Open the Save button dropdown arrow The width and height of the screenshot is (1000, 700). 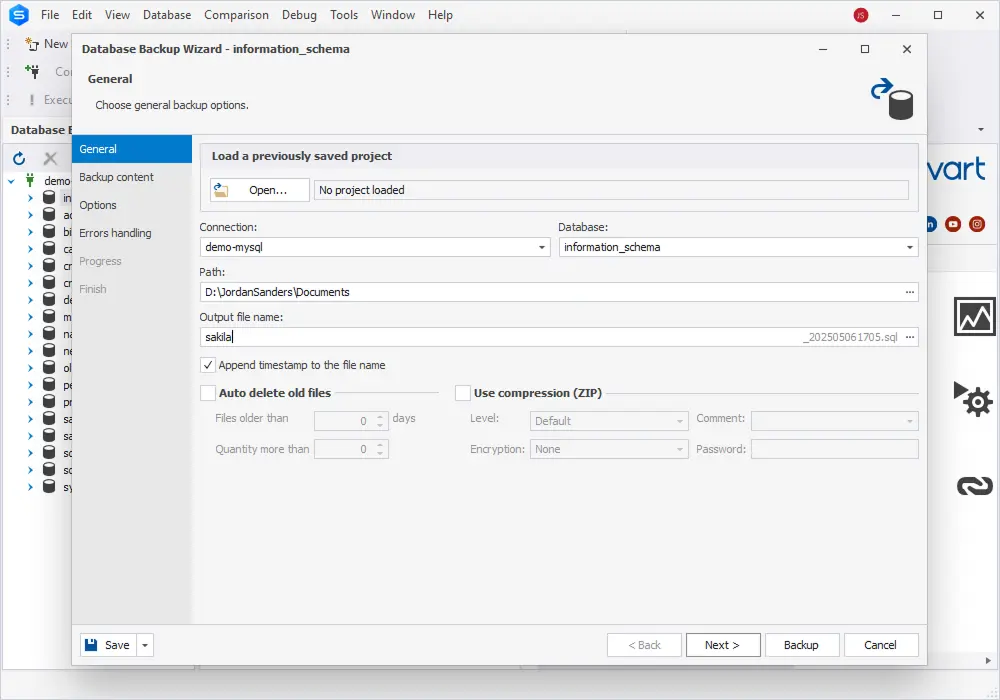point(146,645)
